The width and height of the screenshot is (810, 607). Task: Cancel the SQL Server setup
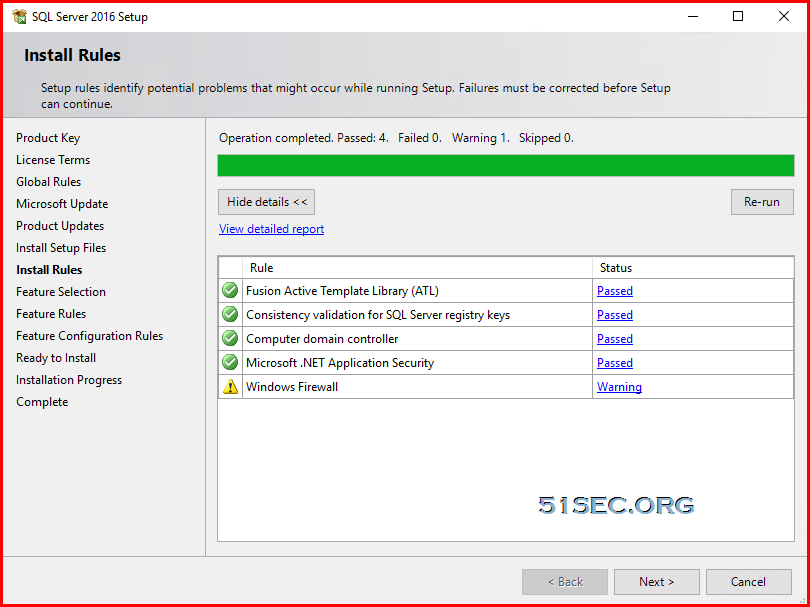(x=749, y=582)
